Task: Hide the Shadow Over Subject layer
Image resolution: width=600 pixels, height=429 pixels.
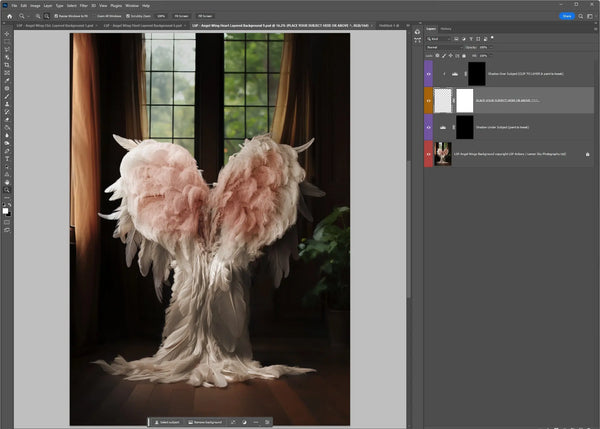Action: coord(429,73)
